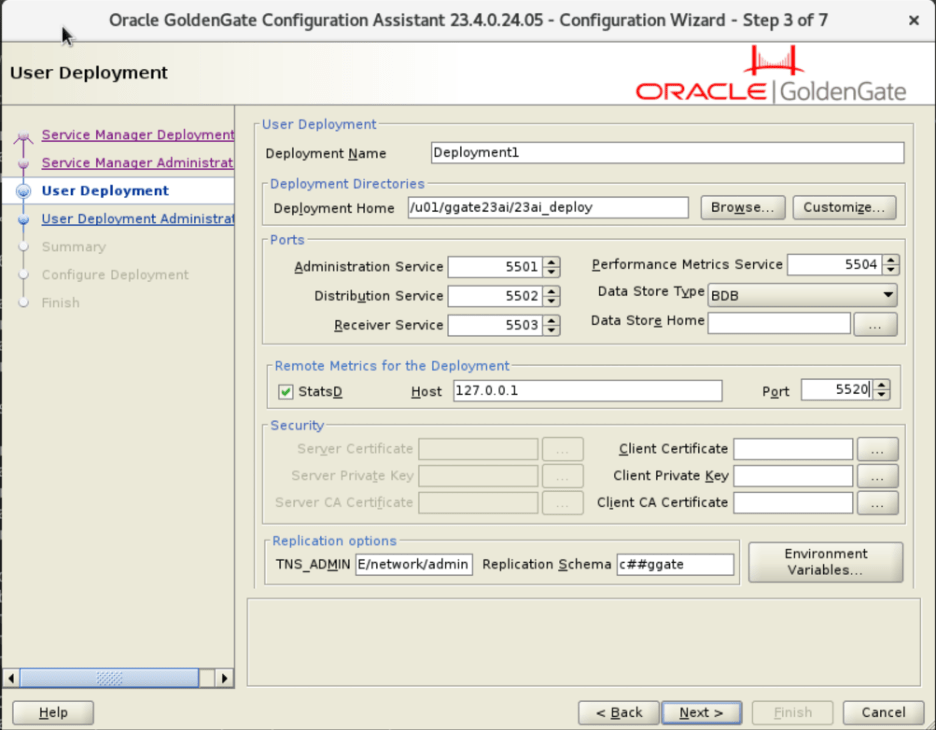This screenshot has height=730, width=936.
Task: Click the Data Store Home input field
Action: click(779, 324)
